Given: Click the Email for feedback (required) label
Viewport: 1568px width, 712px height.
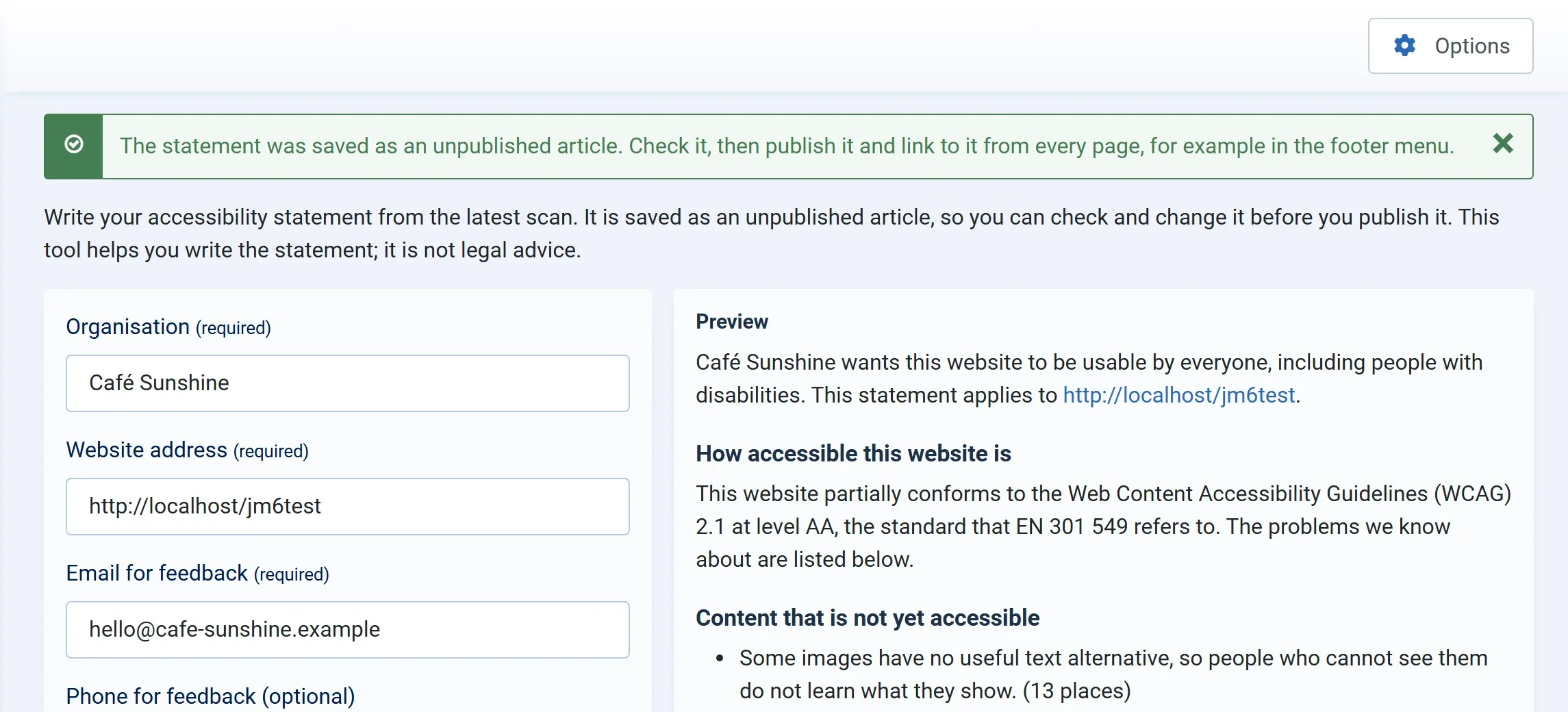Looking at the screenshot, I should 198,574.
